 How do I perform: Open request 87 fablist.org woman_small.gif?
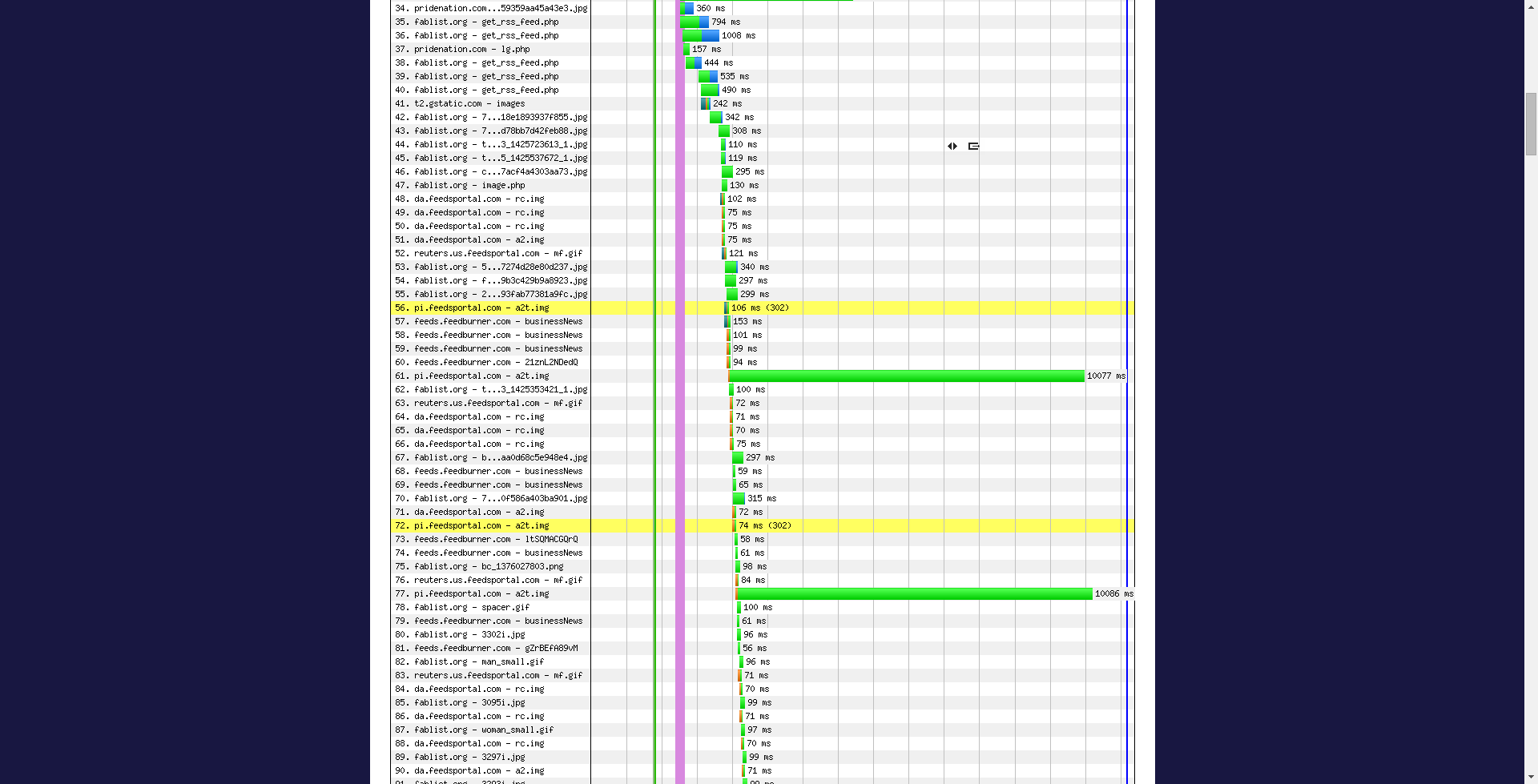pyautogui.click(x=484, y=730)
